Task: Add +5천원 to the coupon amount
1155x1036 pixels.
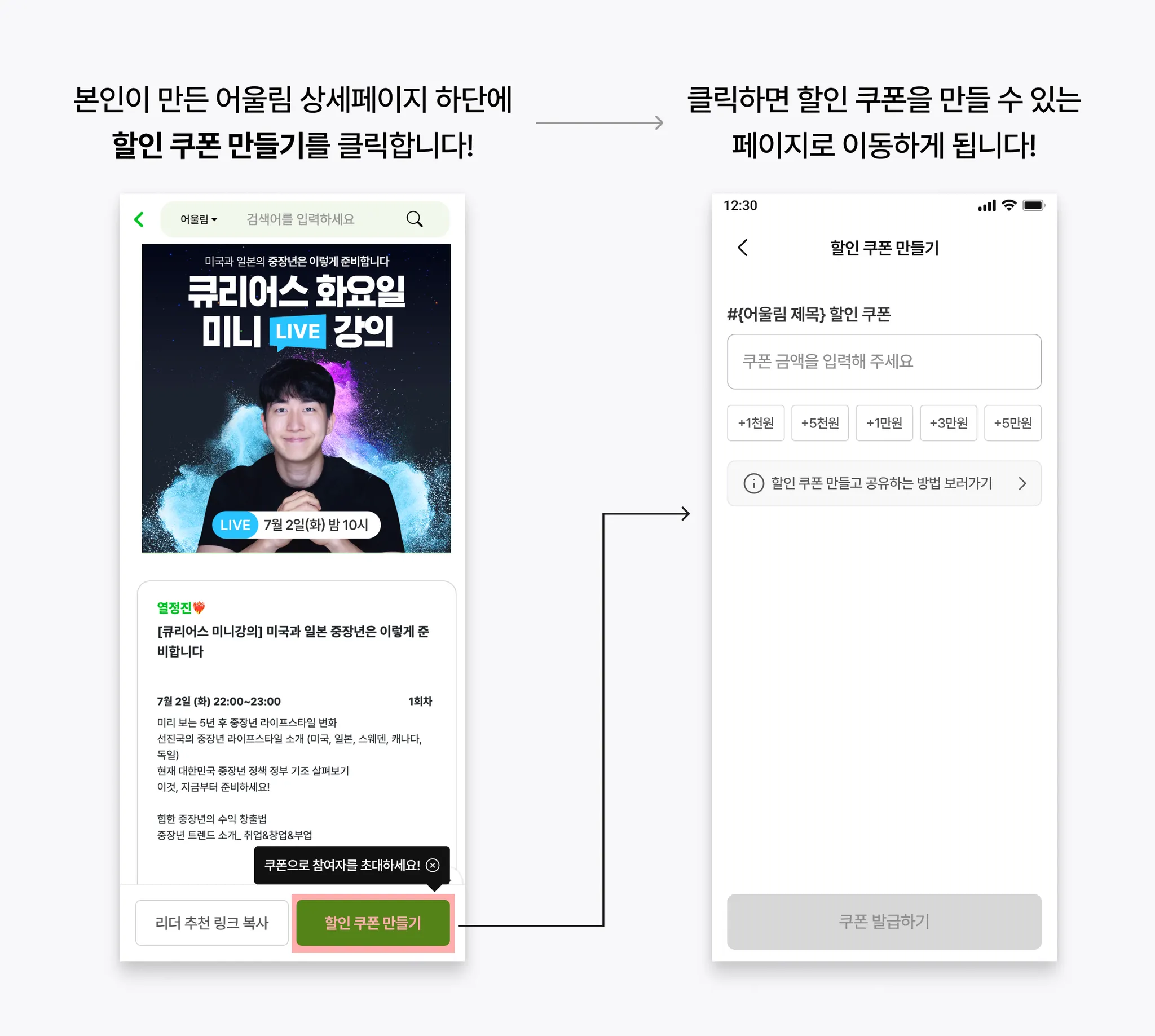Action: coord(819,423)
